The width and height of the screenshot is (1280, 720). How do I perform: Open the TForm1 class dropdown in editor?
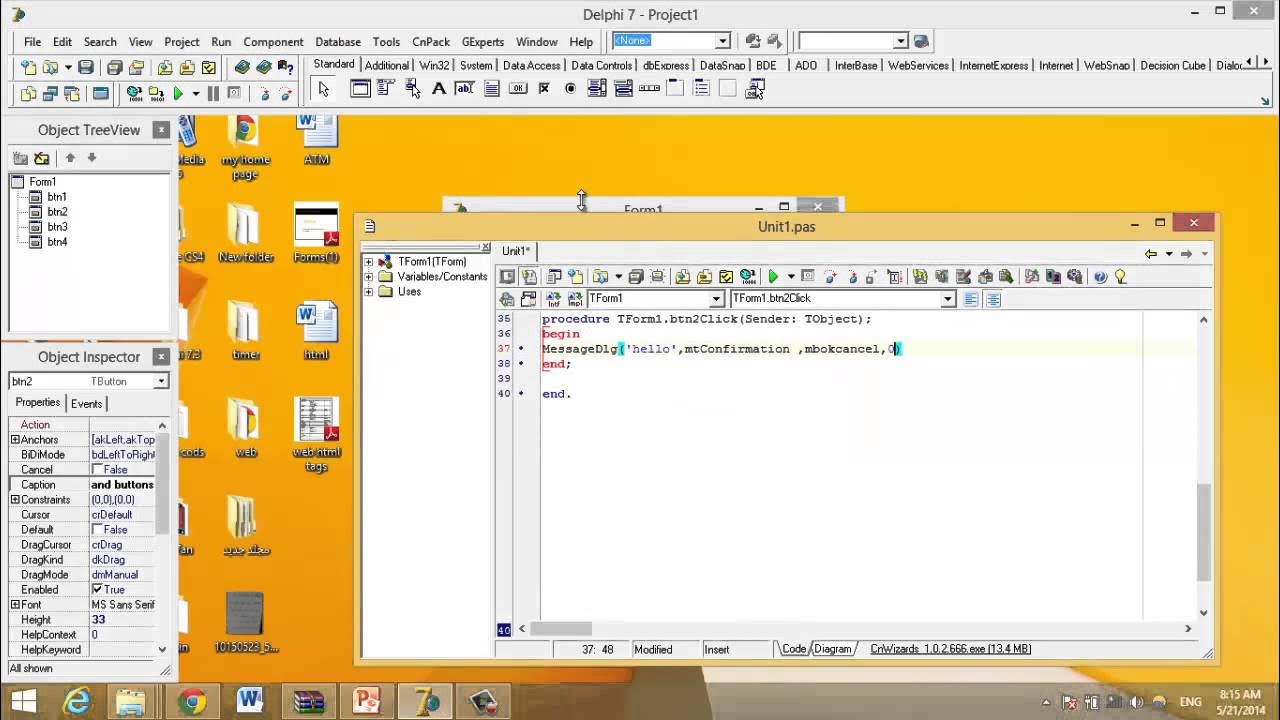(716, 299)
